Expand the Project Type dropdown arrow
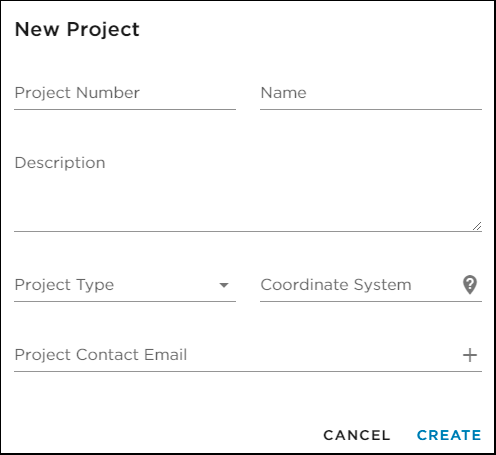This screenshot has width=496, height=455. (x=224, y=285)
